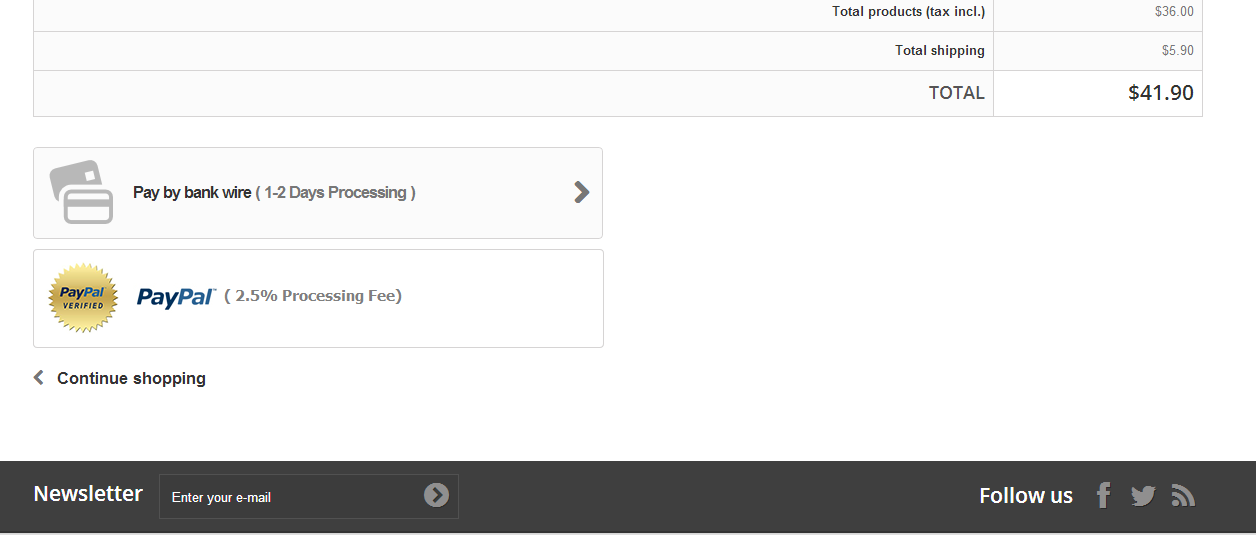Click the TOTAL label in the summary
Viewport: 1256px width, 535px height.
pyautogui.click(x=956, y=93)
